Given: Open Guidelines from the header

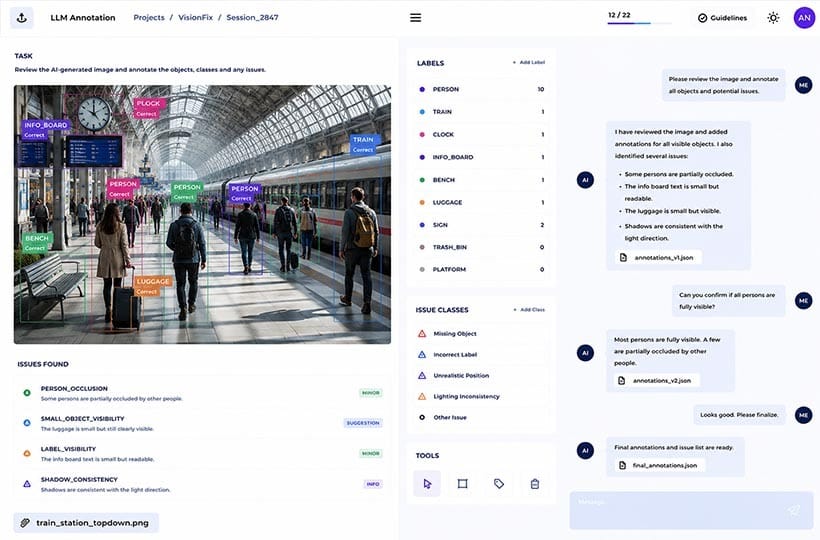Looking at the screenshot, I should pos(722,18).
